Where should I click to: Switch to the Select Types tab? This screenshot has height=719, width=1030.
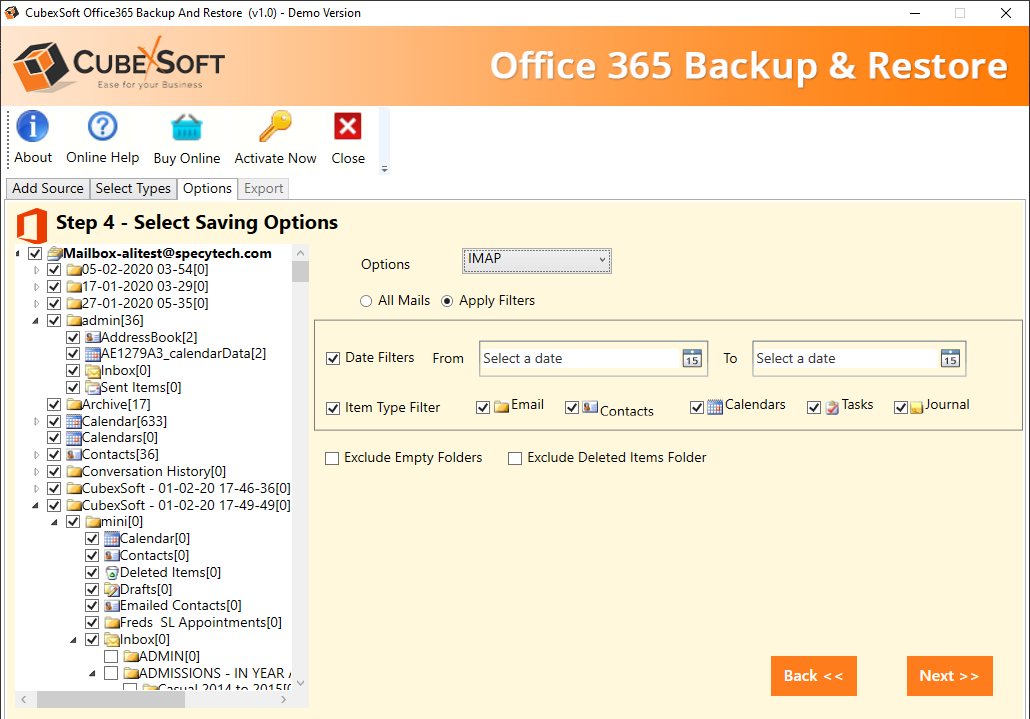coord(133,188)
